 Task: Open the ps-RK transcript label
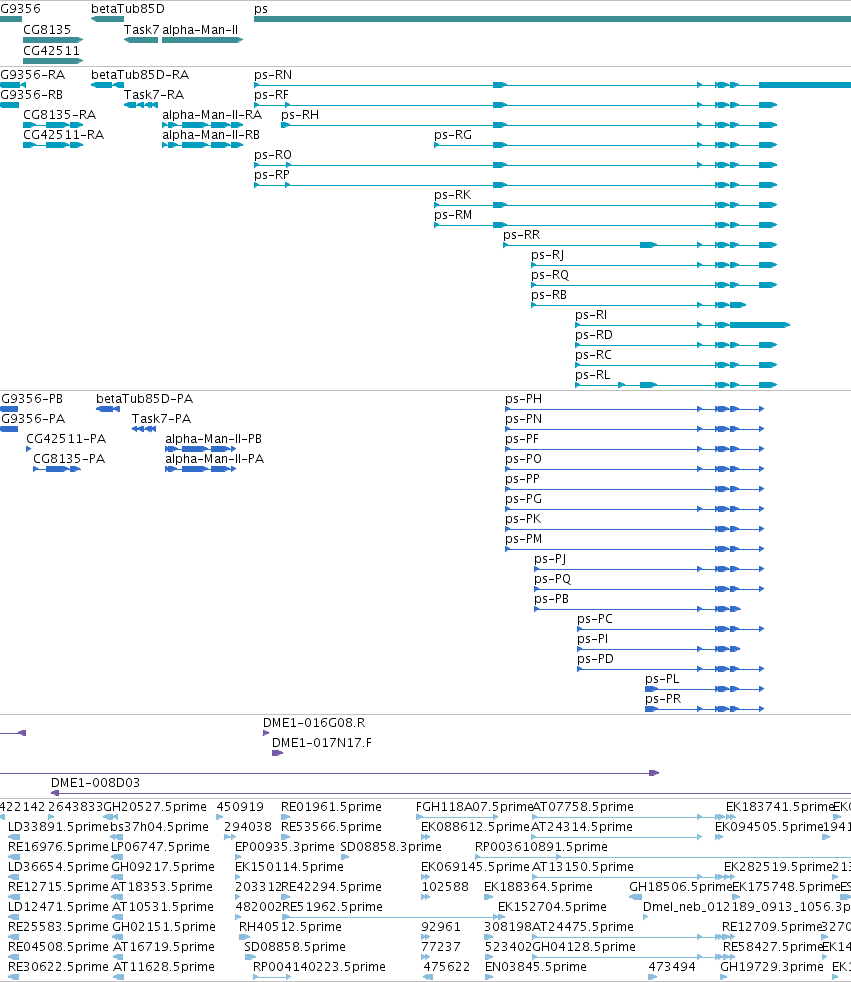(x=453, y=195)
